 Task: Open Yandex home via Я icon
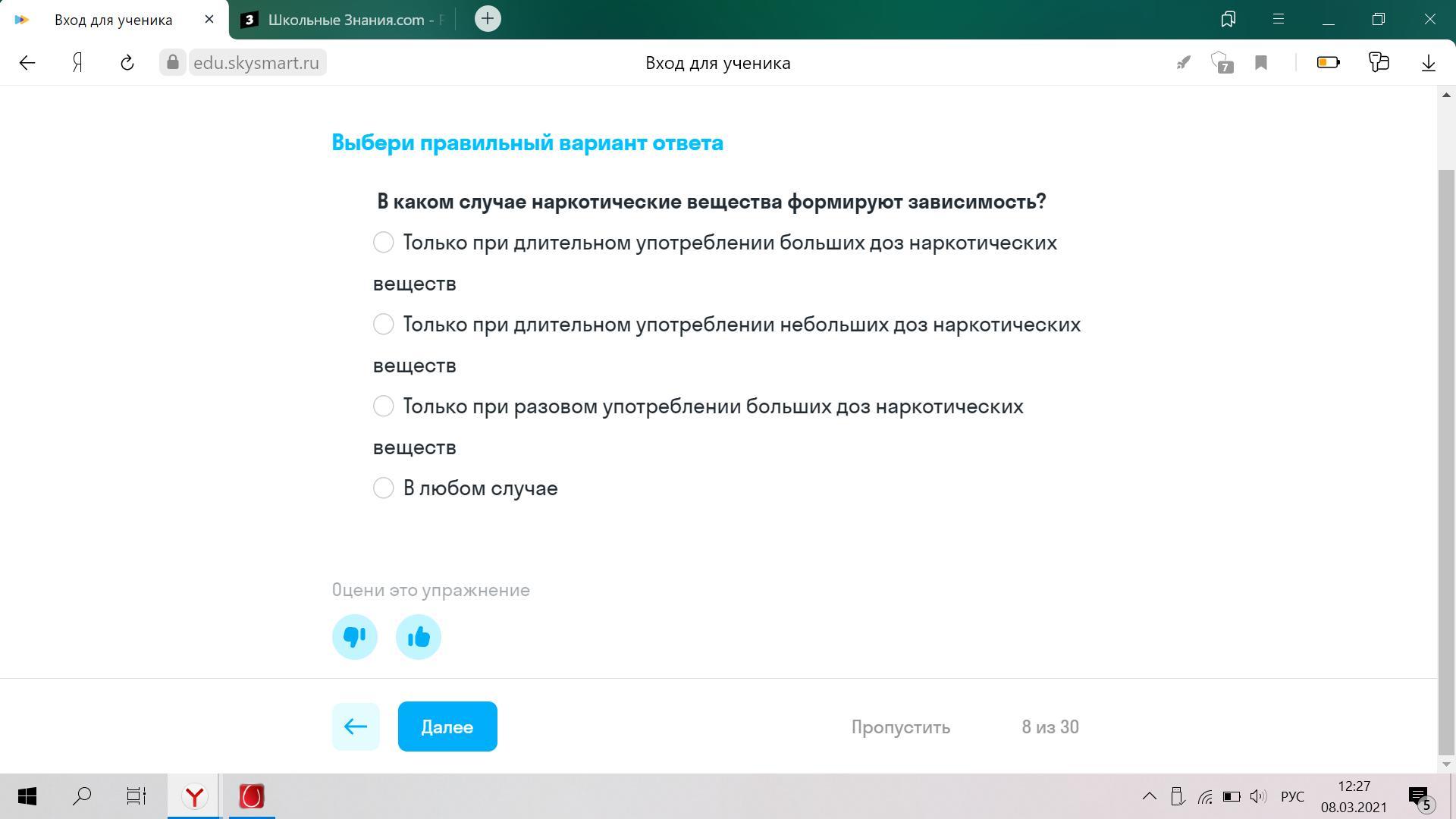click(x=77, y=63)
